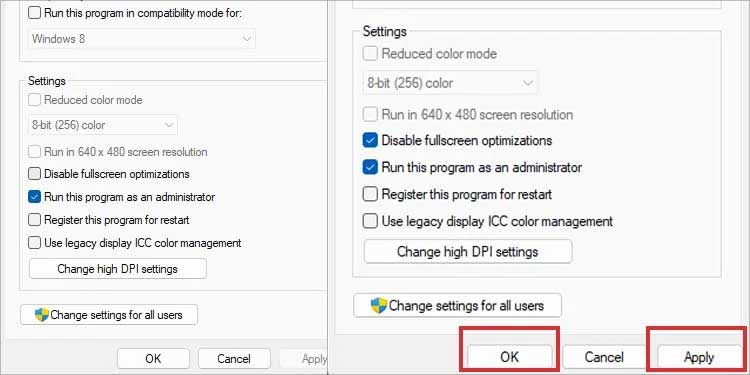Expand the 8-bit (256) color dropdown in right dialog
Screen dimensions: 750x375
click(x=450, y=83)
